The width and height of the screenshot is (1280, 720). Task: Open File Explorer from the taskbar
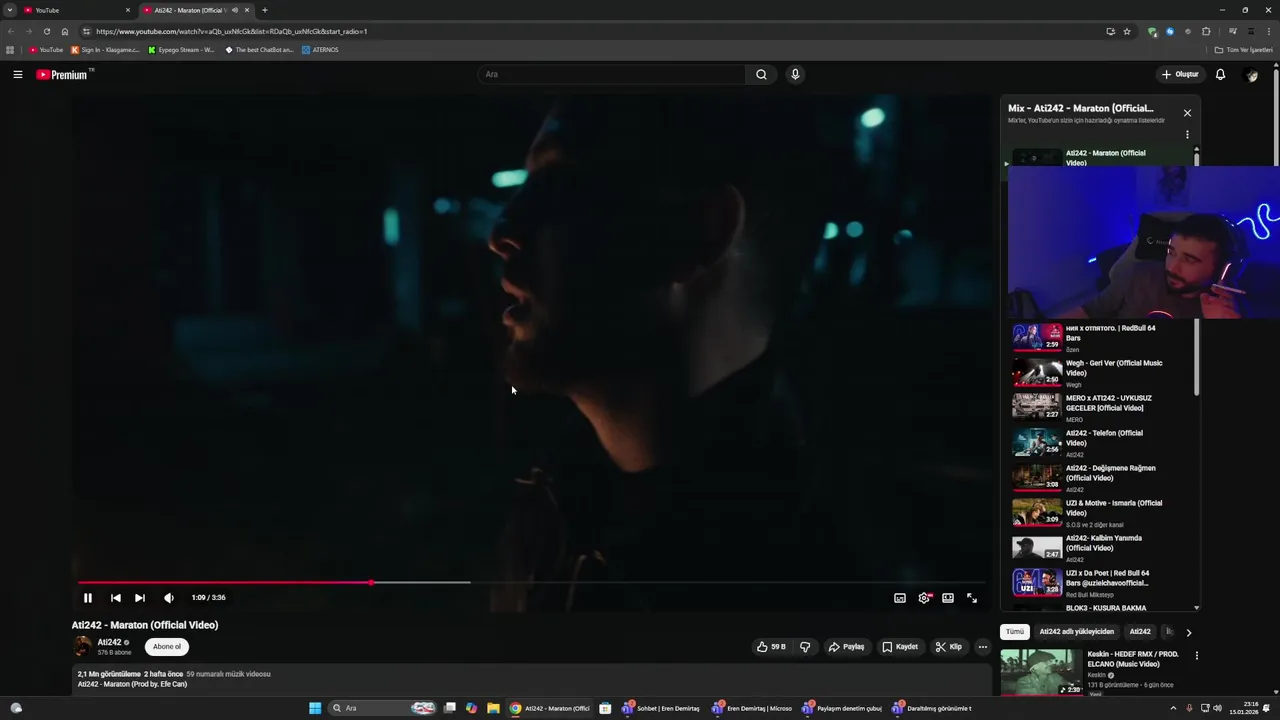[493, 708]
